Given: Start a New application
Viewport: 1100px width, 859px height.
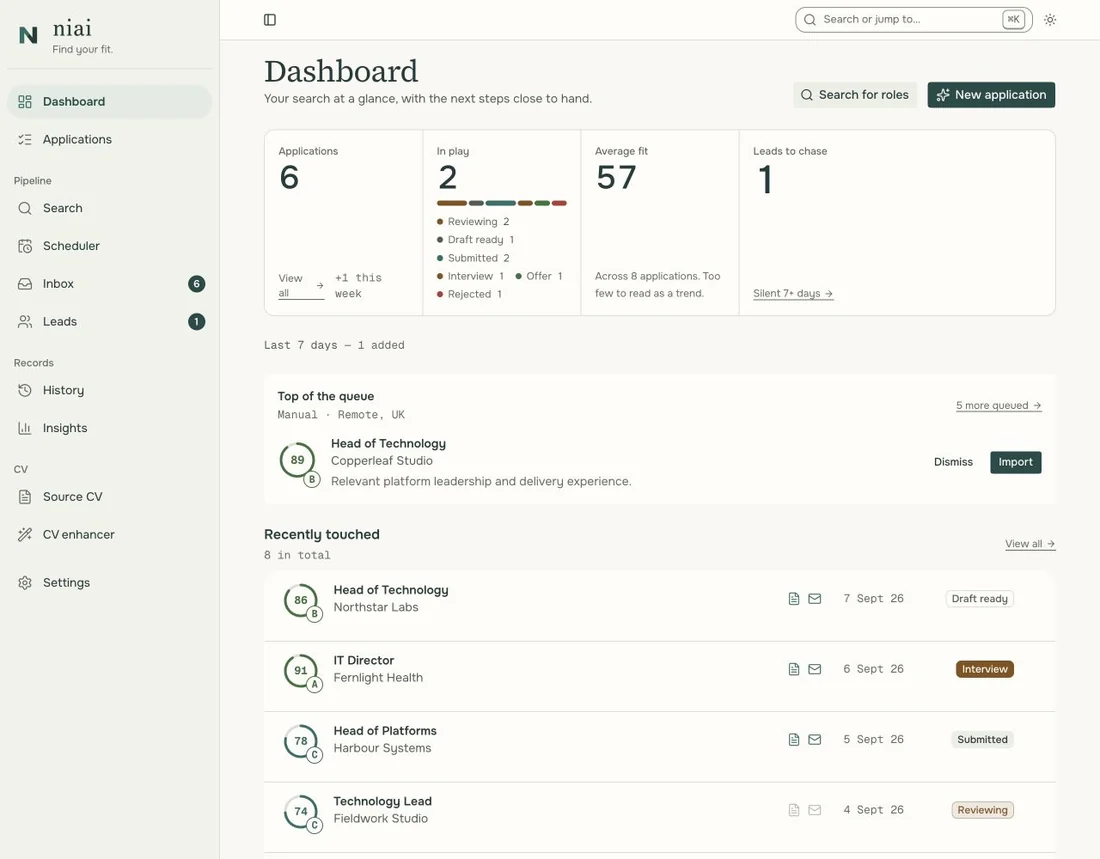Looking at the screenshot, I should coord(991,95).
